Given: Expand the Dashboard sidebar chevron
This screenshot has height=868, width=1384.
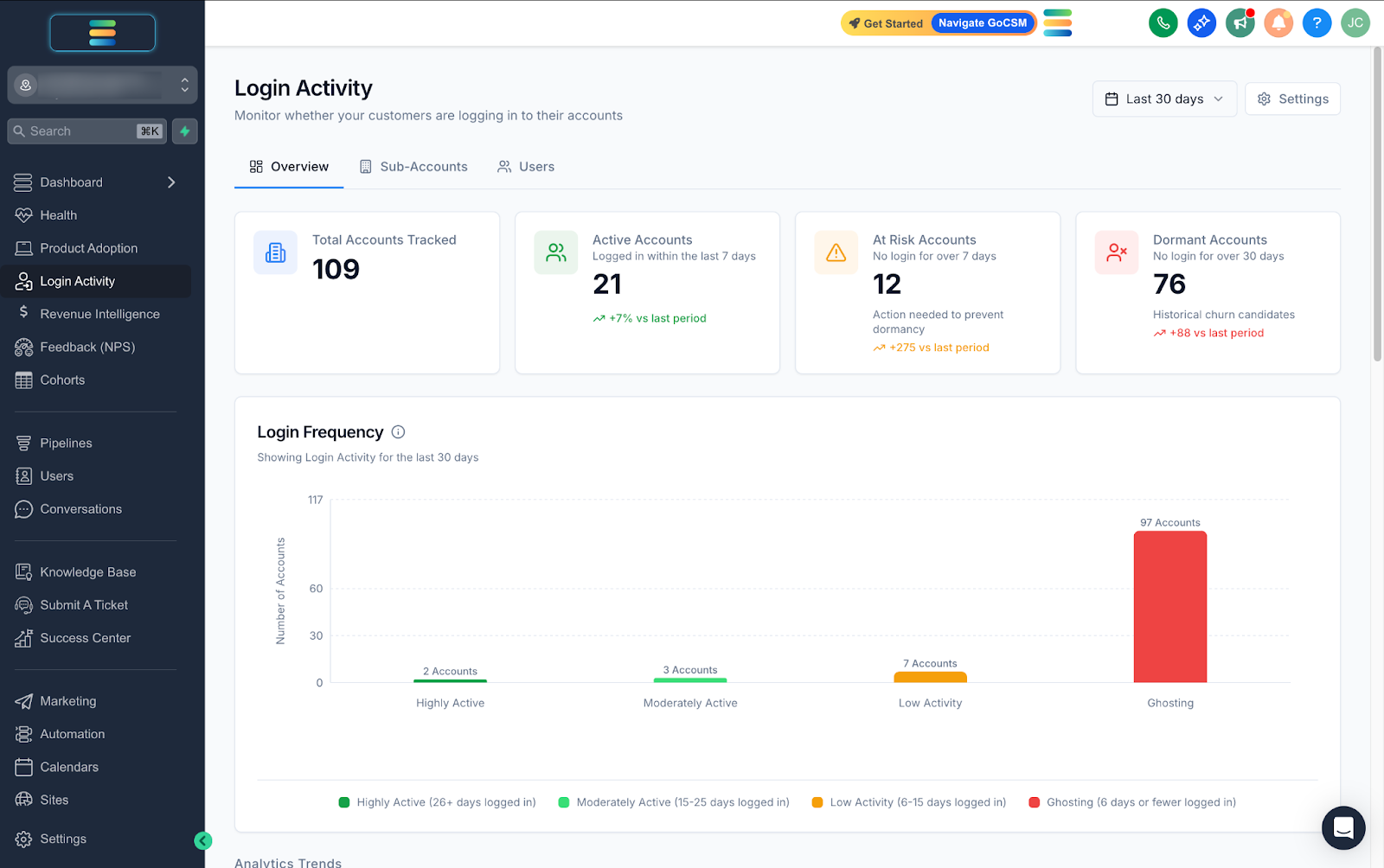Looking at the screenshot, I should (x=171, y=182).
